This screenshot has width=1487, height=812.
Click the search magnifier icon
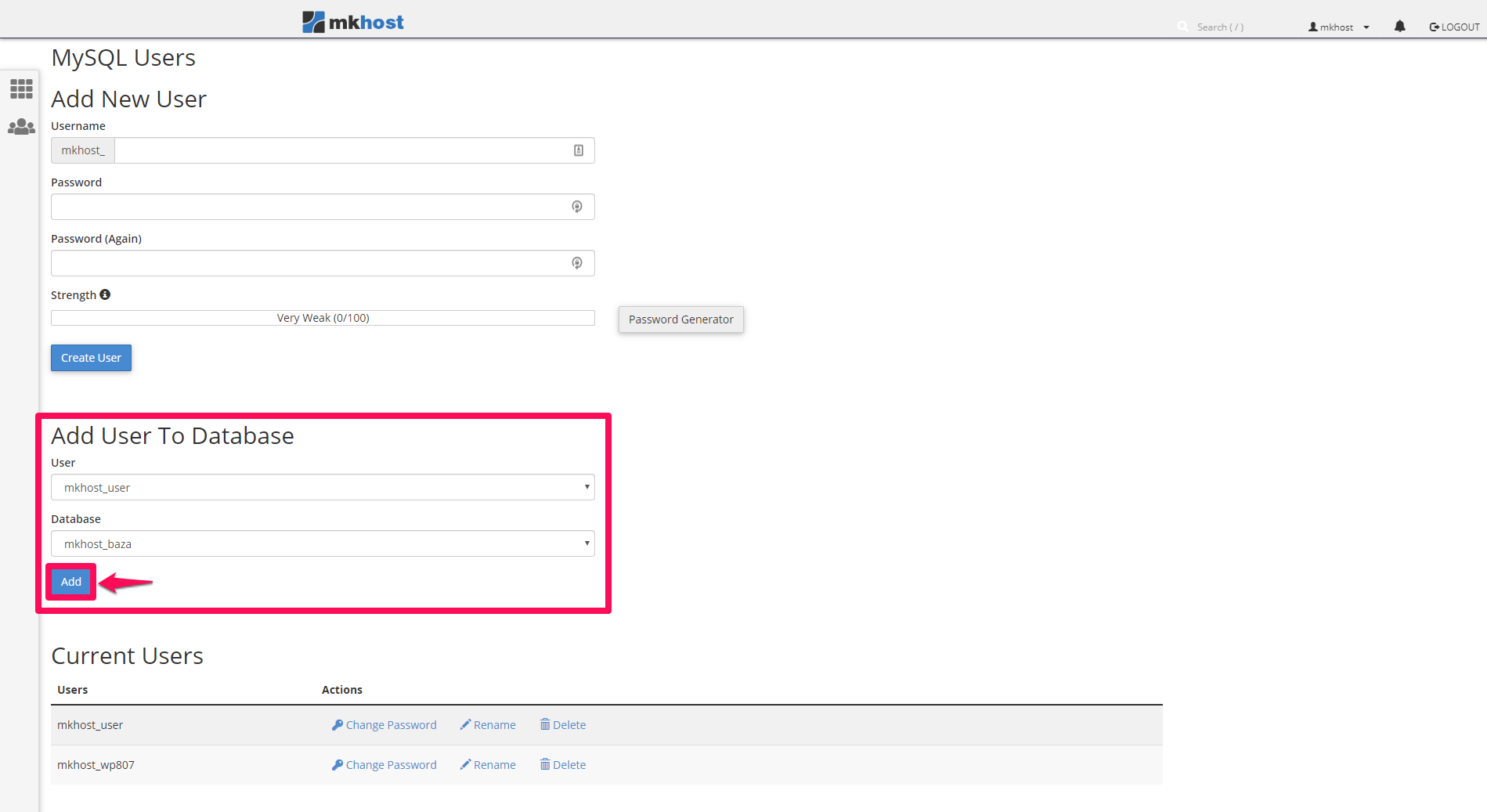coord(1182,27)
